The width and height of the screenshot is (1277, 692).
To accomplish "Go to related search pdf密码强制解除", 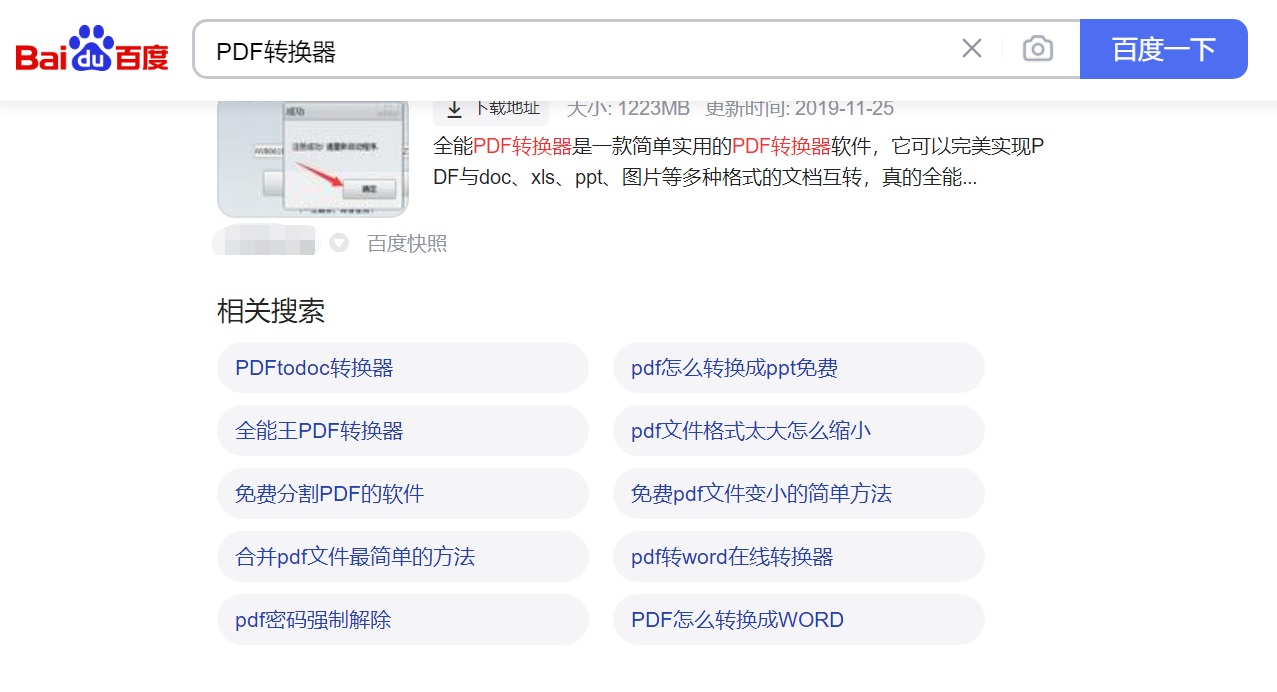I will tap(402, 620).
